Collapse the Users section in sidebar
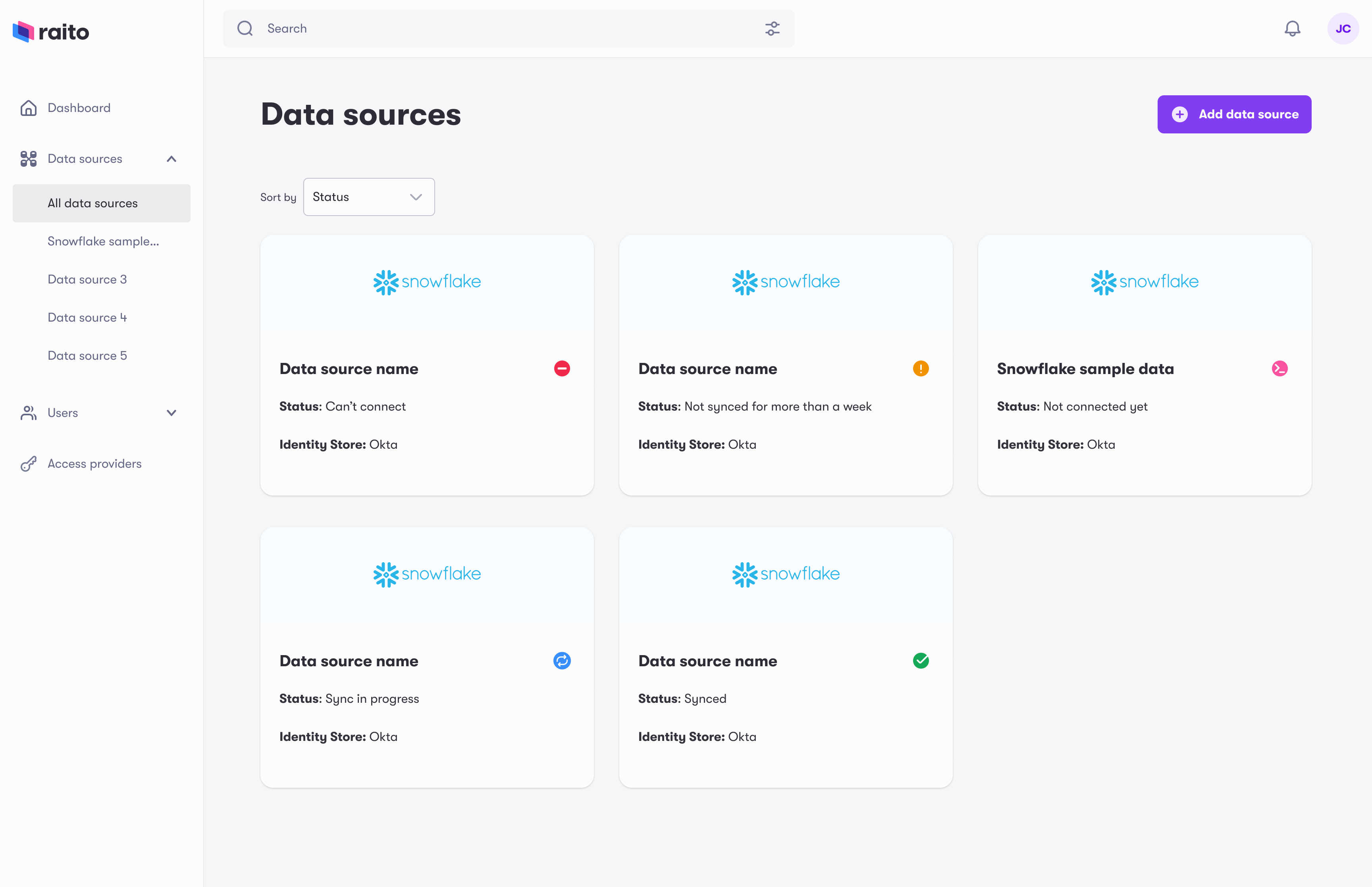1372x887 pixels. (x=172, y=411)
